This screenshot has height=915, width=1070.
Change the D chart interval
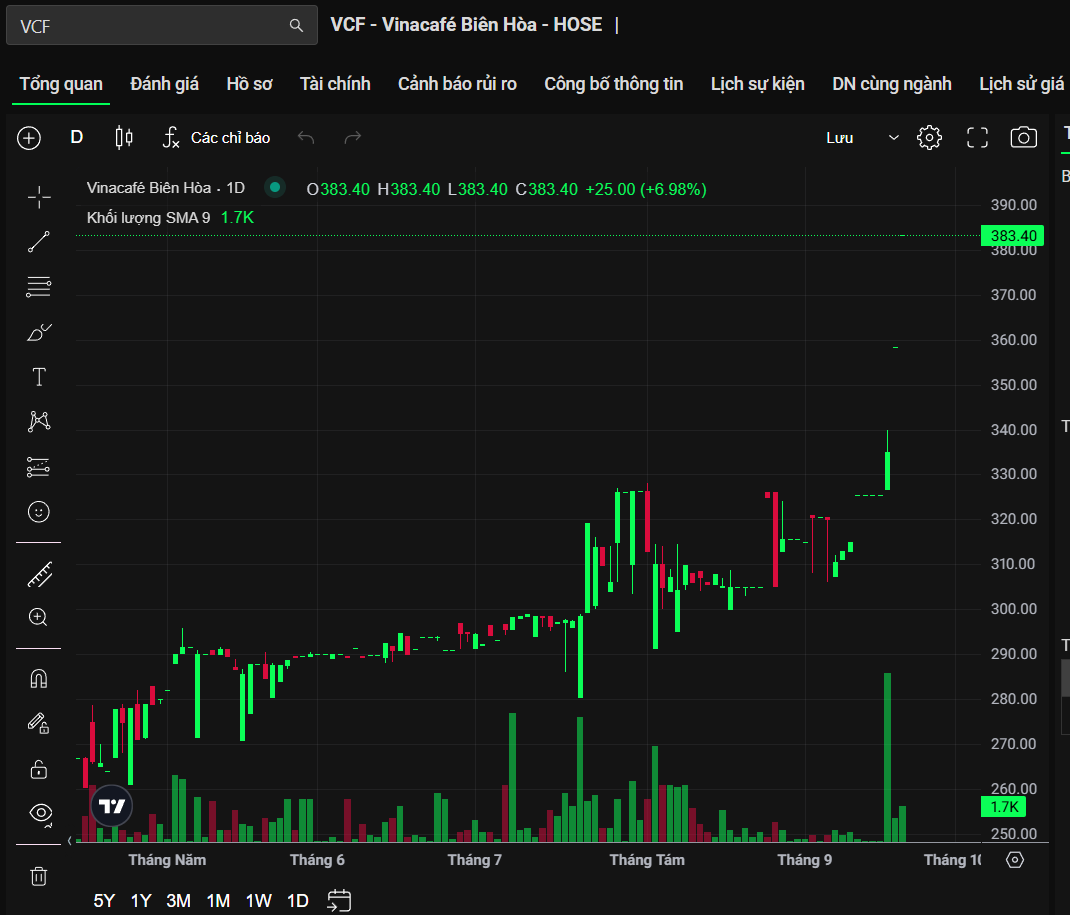pos(76,137)
